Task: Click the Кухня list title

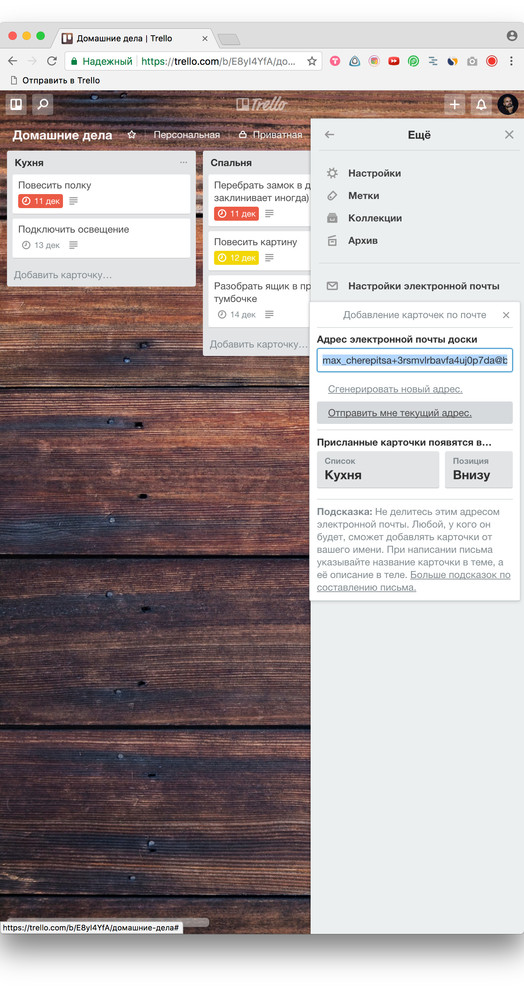Action: coord(29,162)
